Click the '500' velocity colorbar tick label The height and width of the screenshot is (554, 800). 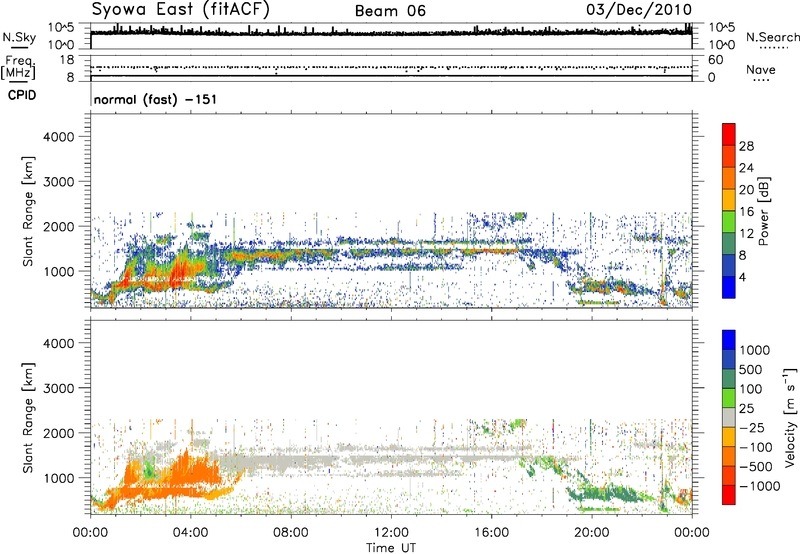(753, 369)
